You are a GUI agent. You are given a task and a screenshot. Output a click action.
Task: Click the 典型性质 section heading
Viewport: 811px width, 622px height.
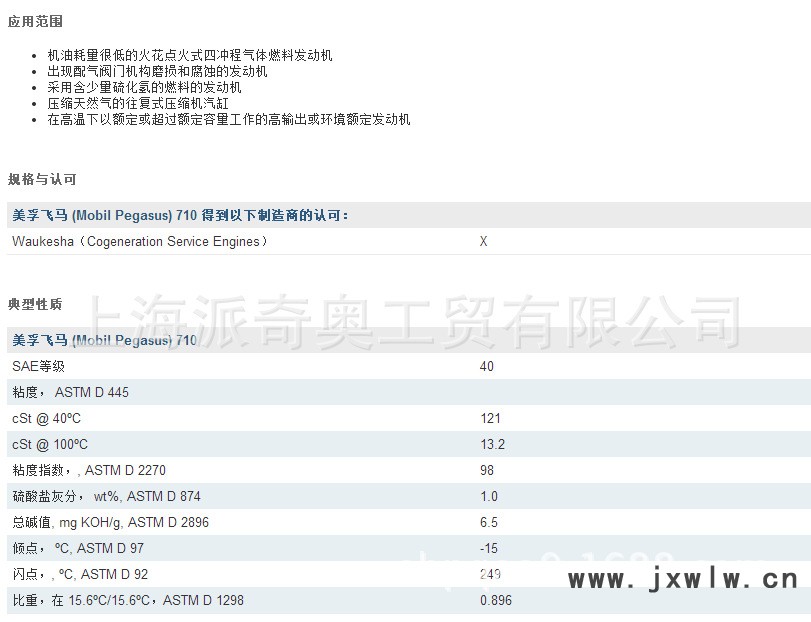[35, 304]
